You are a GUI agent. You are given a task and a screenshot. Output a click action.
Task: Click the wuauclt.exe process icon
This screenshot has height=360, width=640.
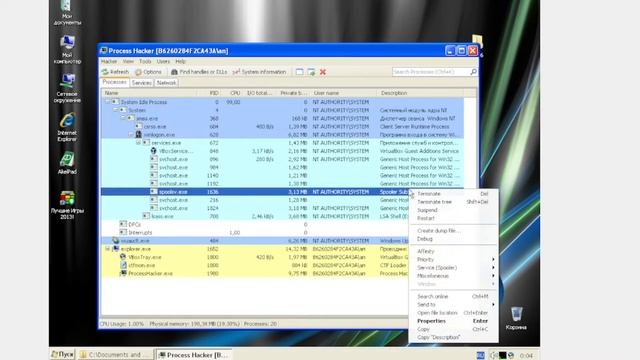point(116,241)
